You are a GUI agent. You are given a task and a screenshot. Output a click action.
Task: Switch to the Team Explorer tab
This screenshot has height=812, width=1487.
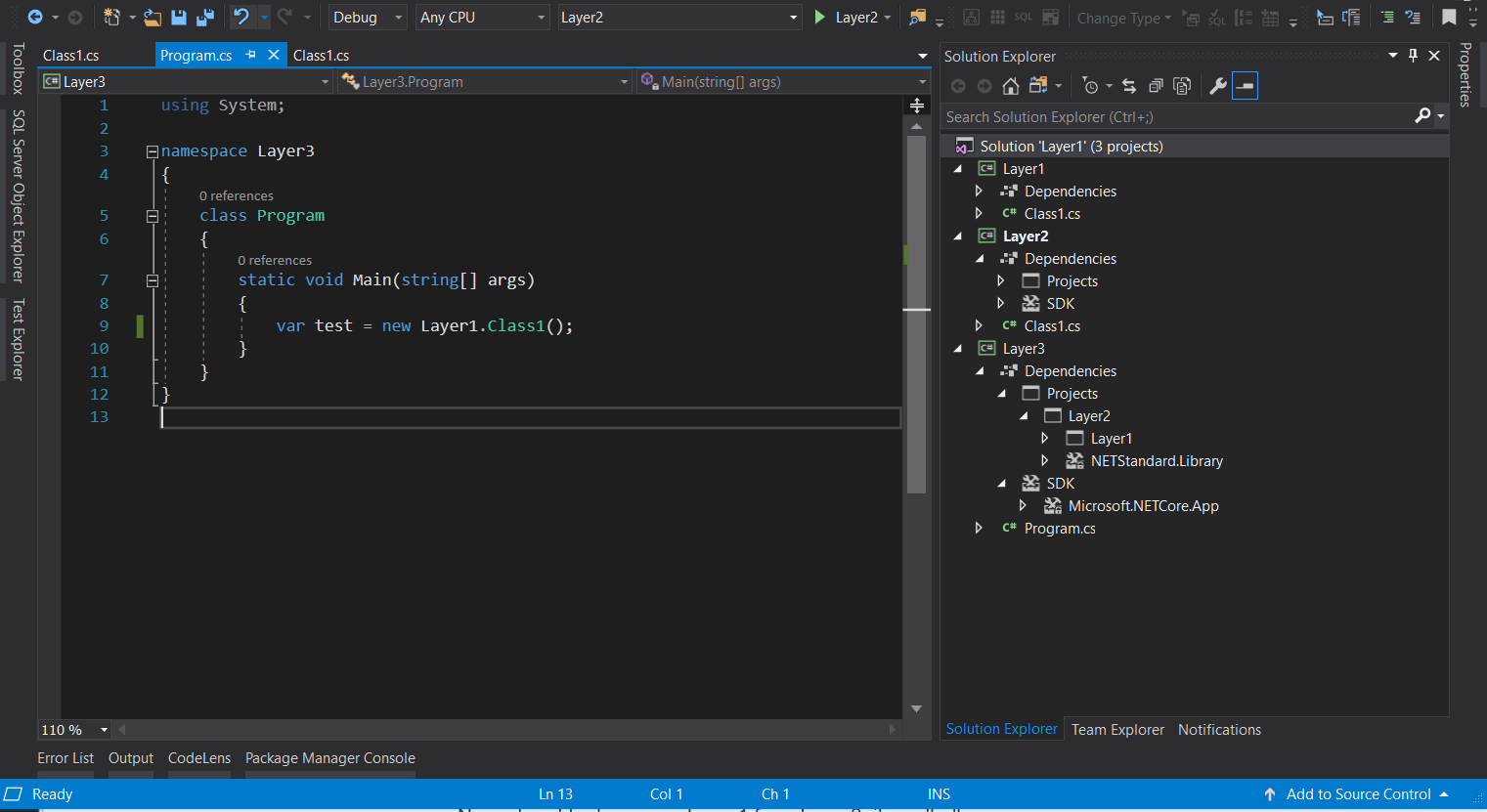point(1117,730)
